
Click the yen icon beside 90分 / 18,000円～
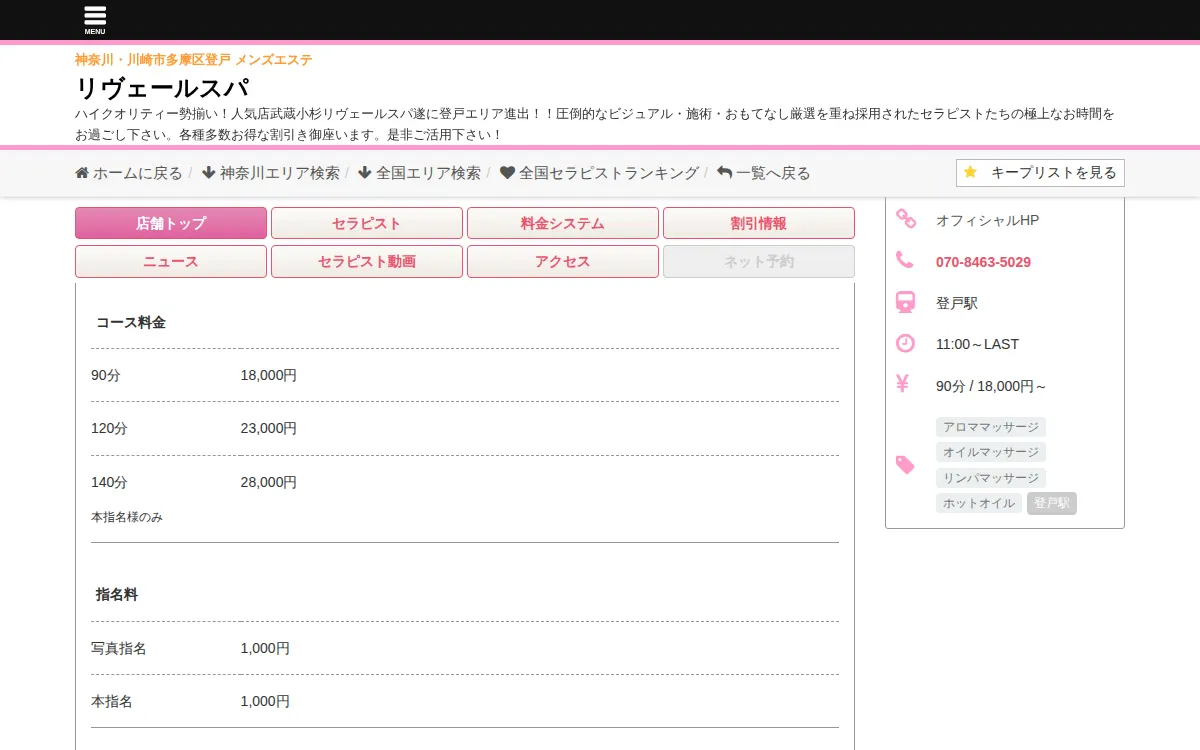902,384
